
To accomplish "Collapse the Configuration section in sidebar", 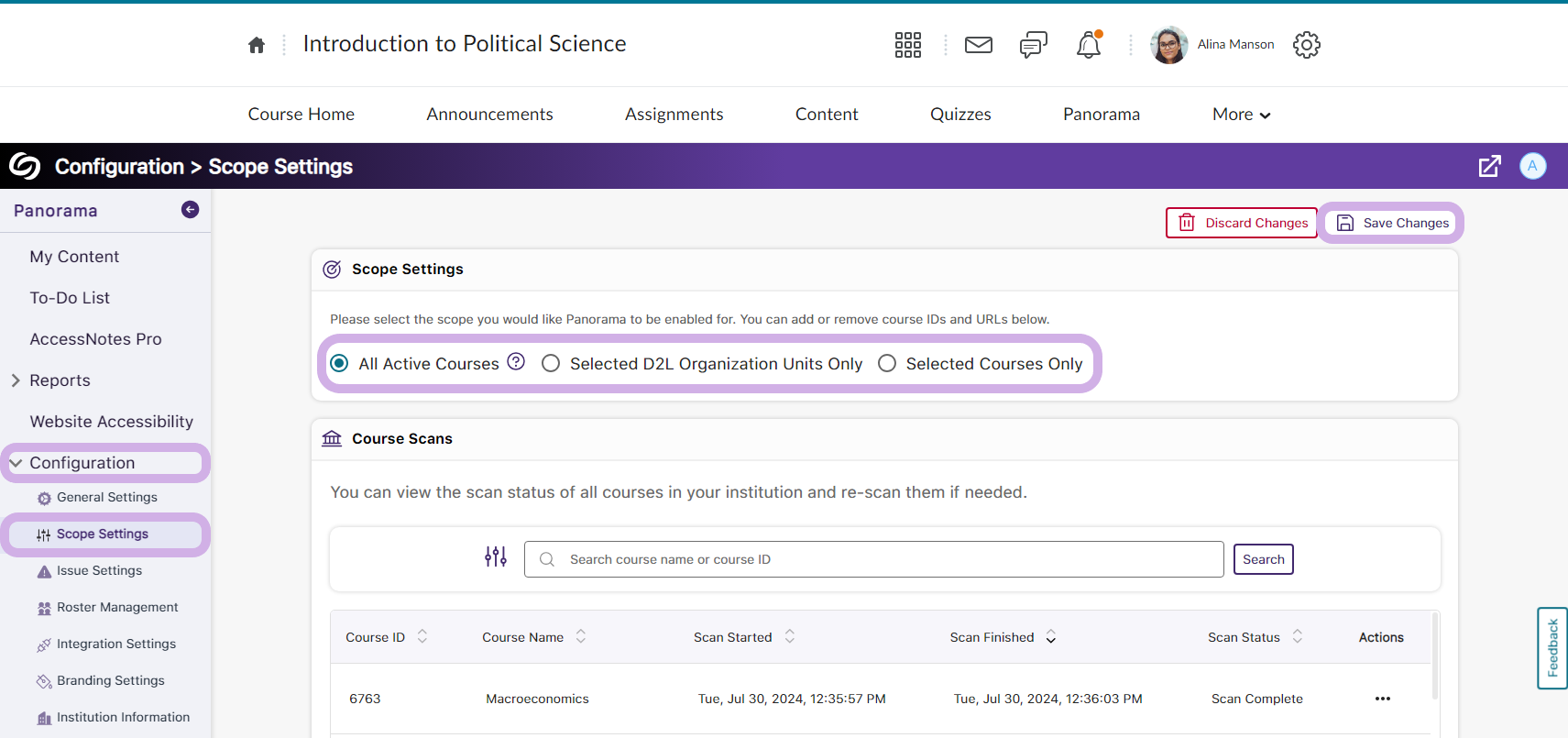I will (16, 463).
